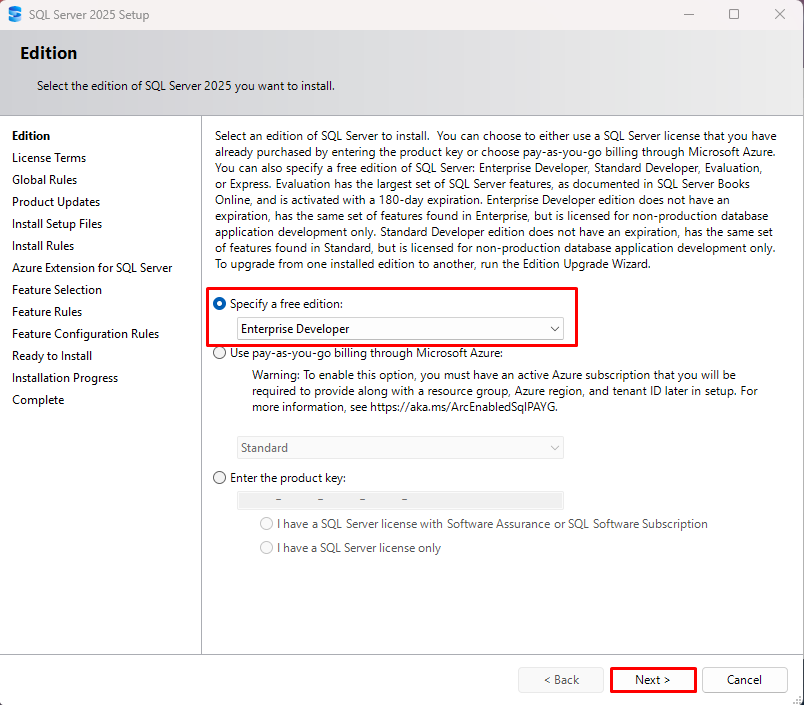
Task: Select Azure Extension for SQL Server step
Action: pyautogui.click(x=92, y=268)
